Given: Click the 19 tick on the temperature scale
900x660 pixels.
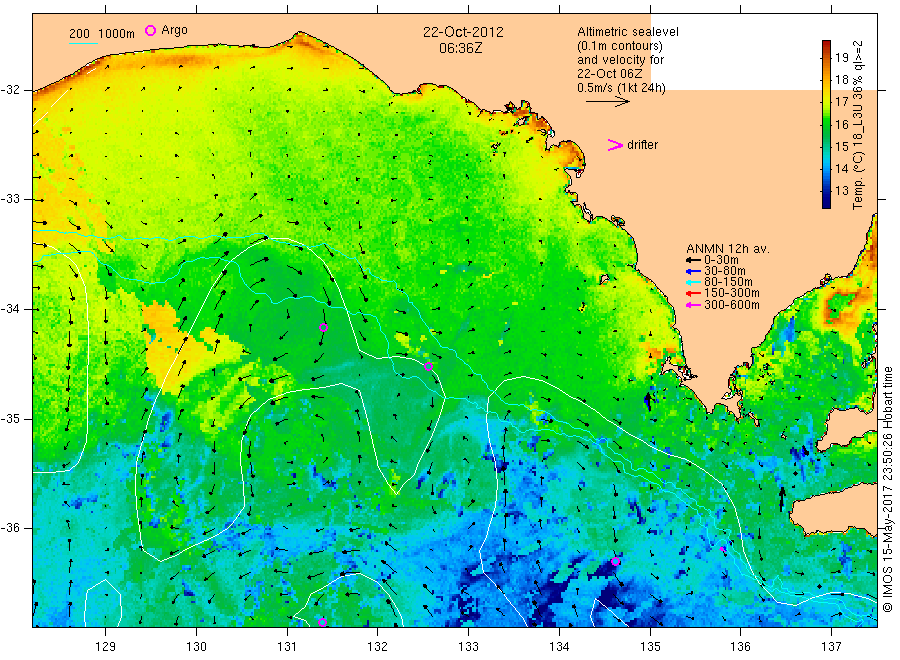Looking at the screenshot, I should 841,57.
